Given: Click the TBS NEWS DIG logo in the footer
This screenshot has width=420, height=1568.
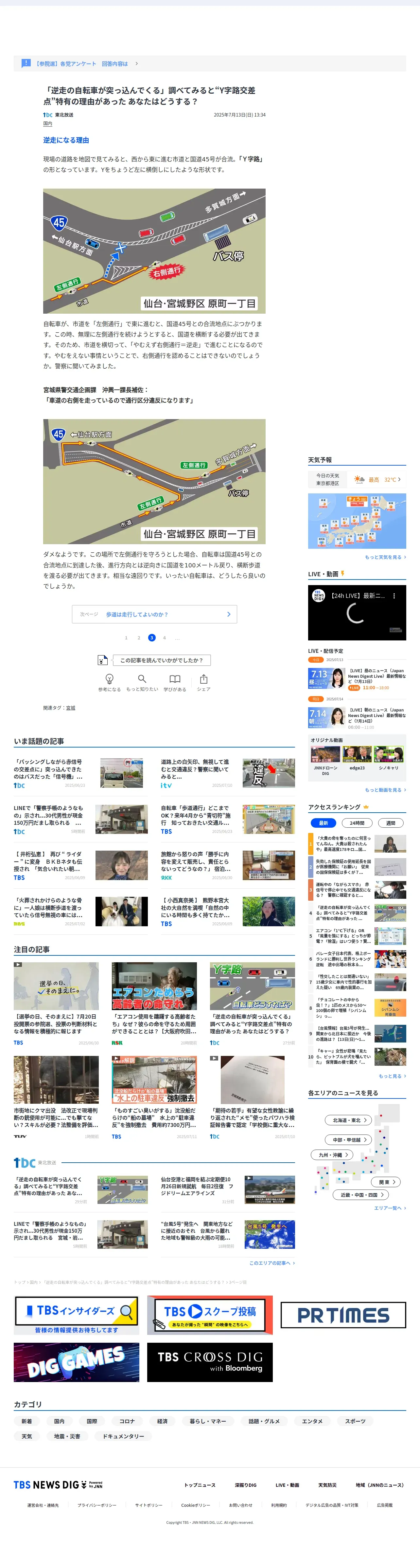Looking at the screenshot, I should click(58, 1485).
